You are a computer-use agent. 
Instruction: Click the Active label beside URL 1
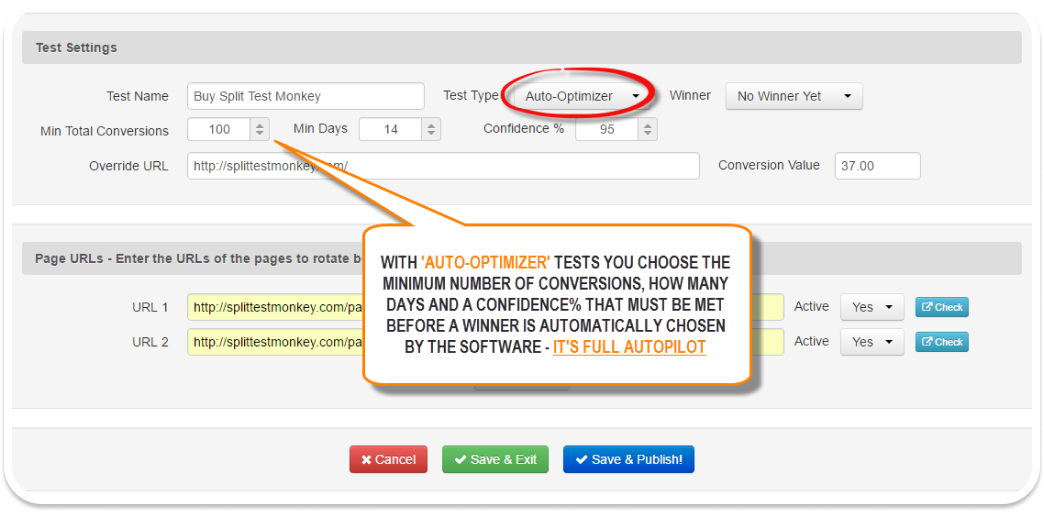(812, 306)
